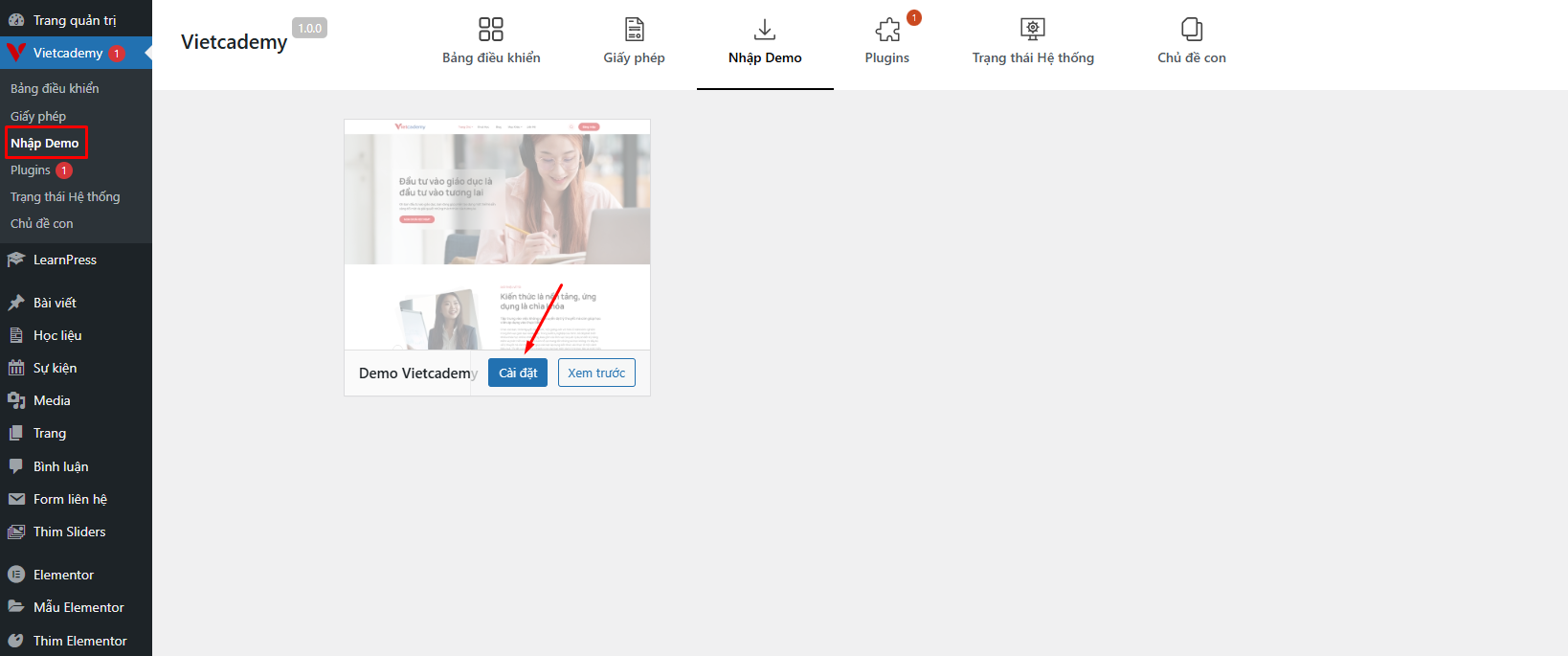Click the Demo Vietcademy card title
Screen dimensions: 1568x656
[418, 373]
